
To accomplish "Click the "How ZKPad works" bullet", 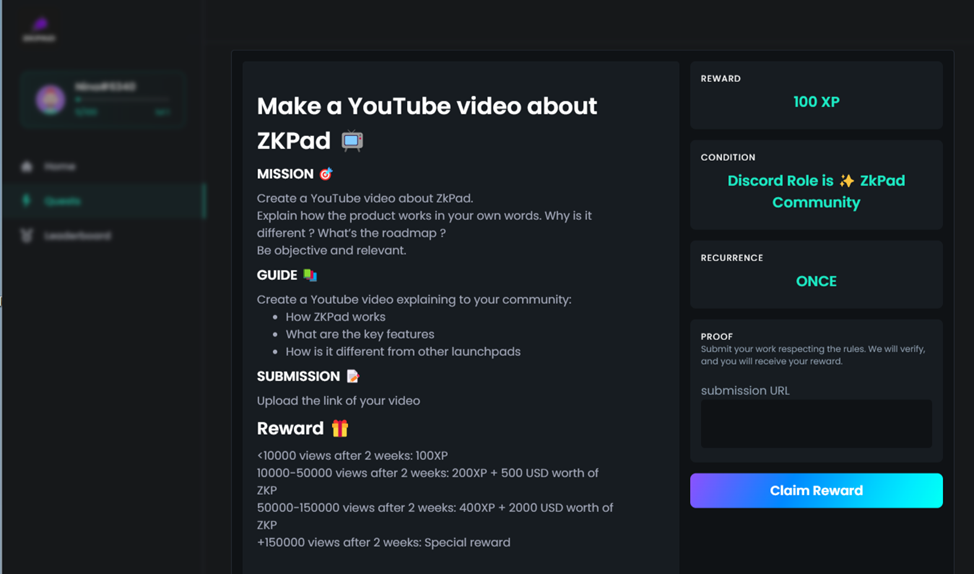I will pos(335,317).
